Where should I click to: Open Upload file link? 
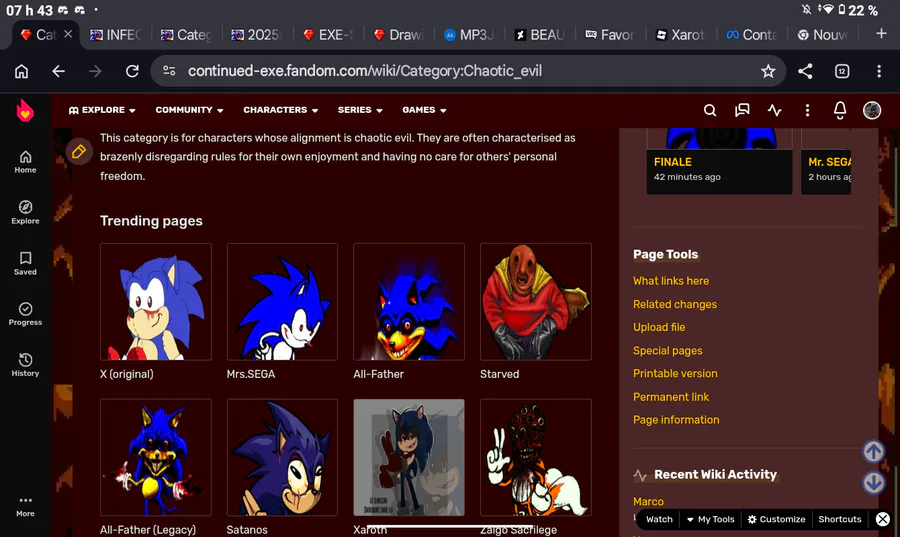pos(659,328)
